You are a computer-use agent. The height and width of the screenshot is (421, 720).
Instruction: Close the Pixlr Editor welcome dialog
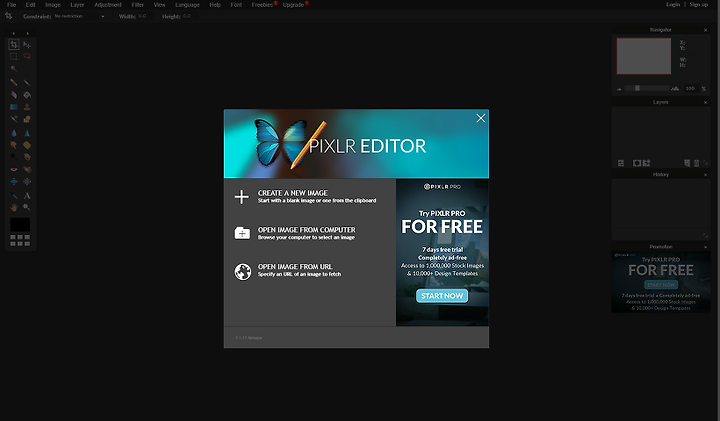[480, 118]
